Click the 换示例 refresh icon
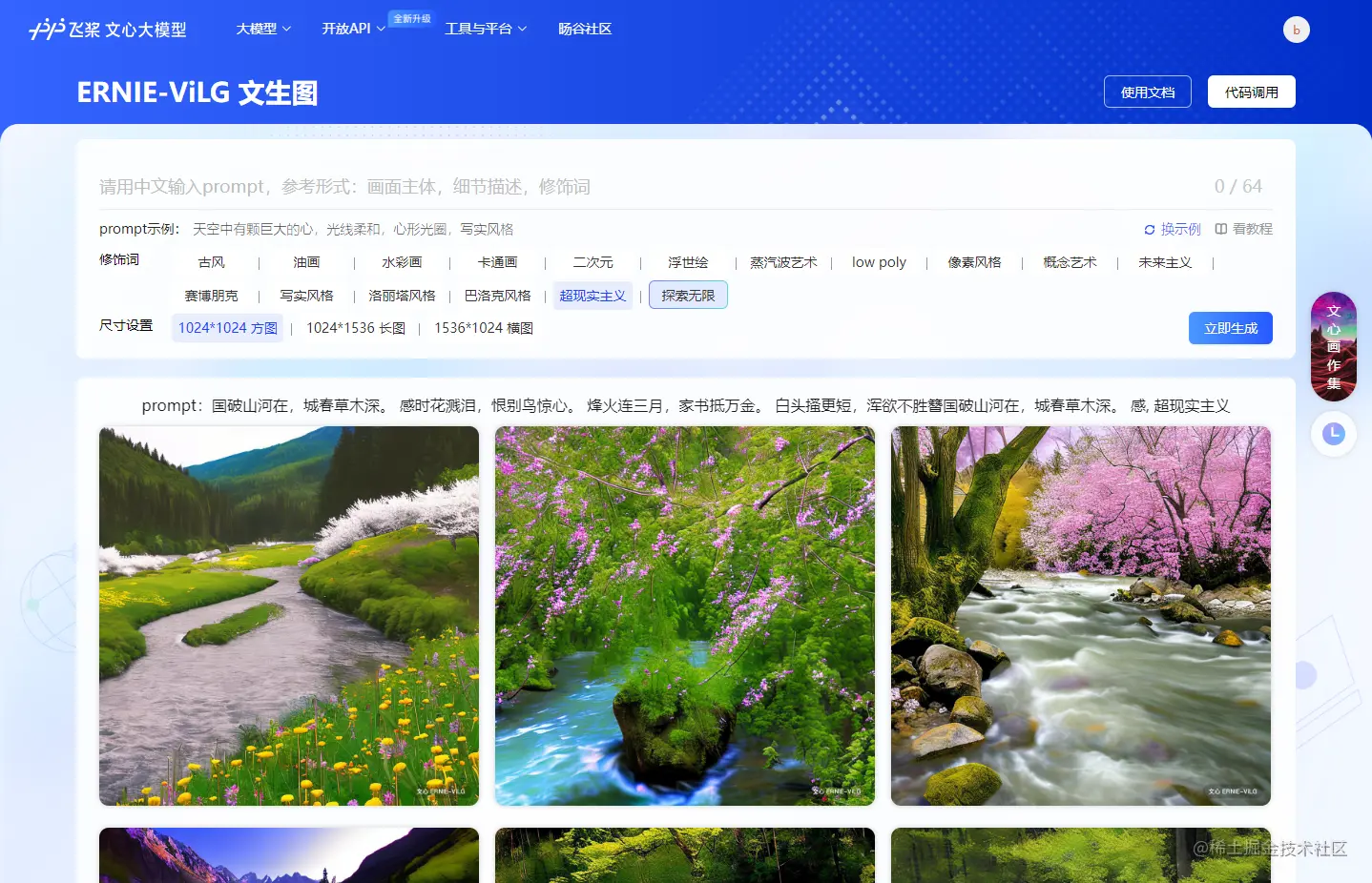The height and width of the screenshot is (883, 1372). [1150, 230]
